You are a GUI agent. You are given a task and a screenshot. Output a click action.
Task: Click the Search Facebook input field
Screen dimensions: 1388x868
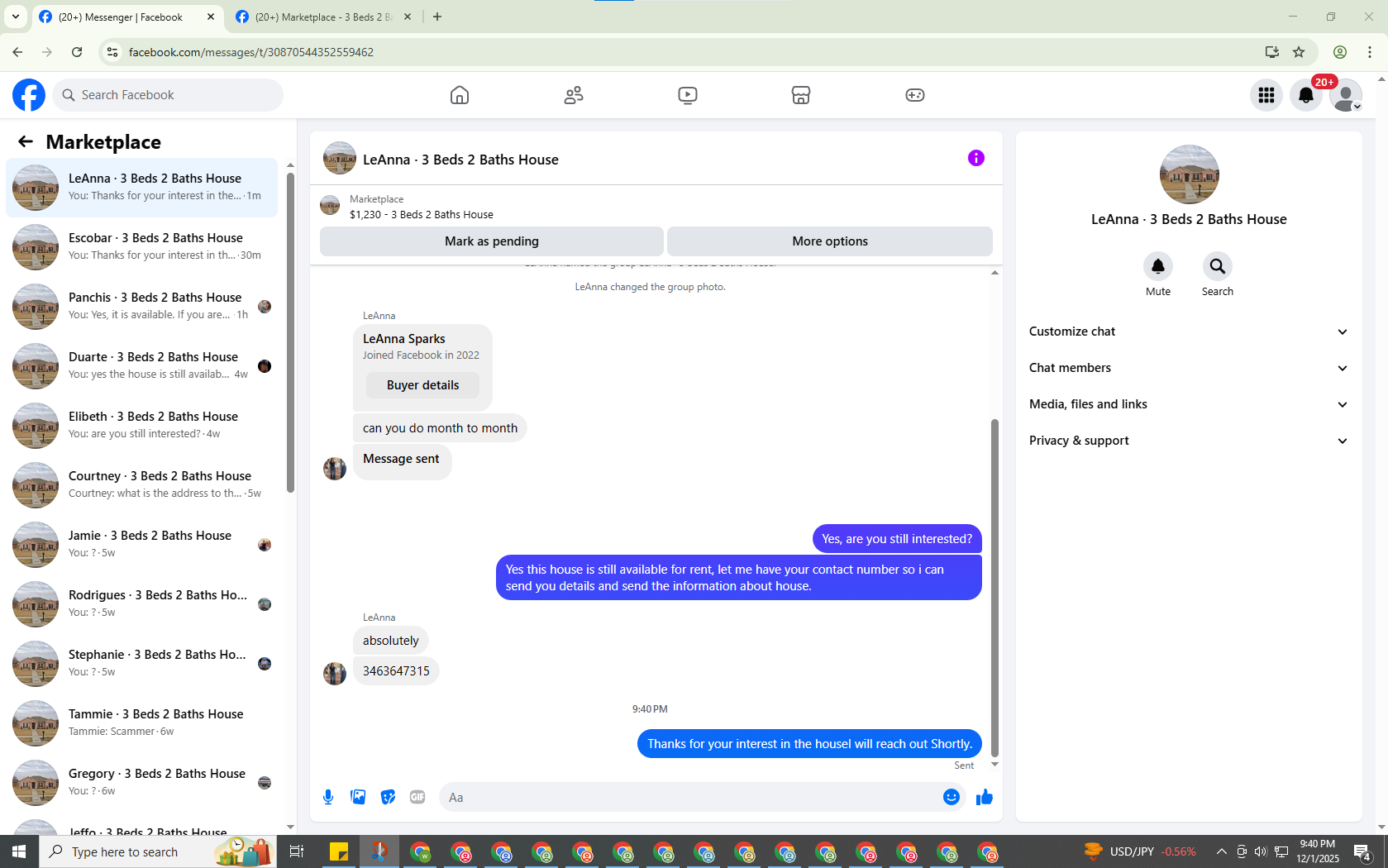tap(168, 95)
